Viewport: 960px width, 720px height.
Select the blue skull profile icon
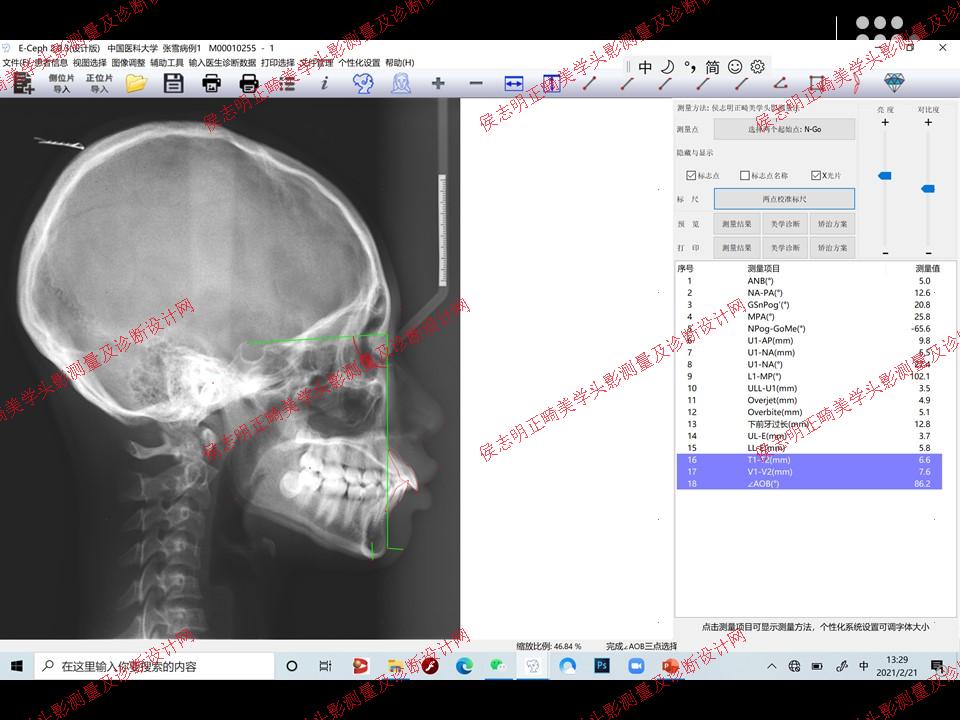(363, 83)
